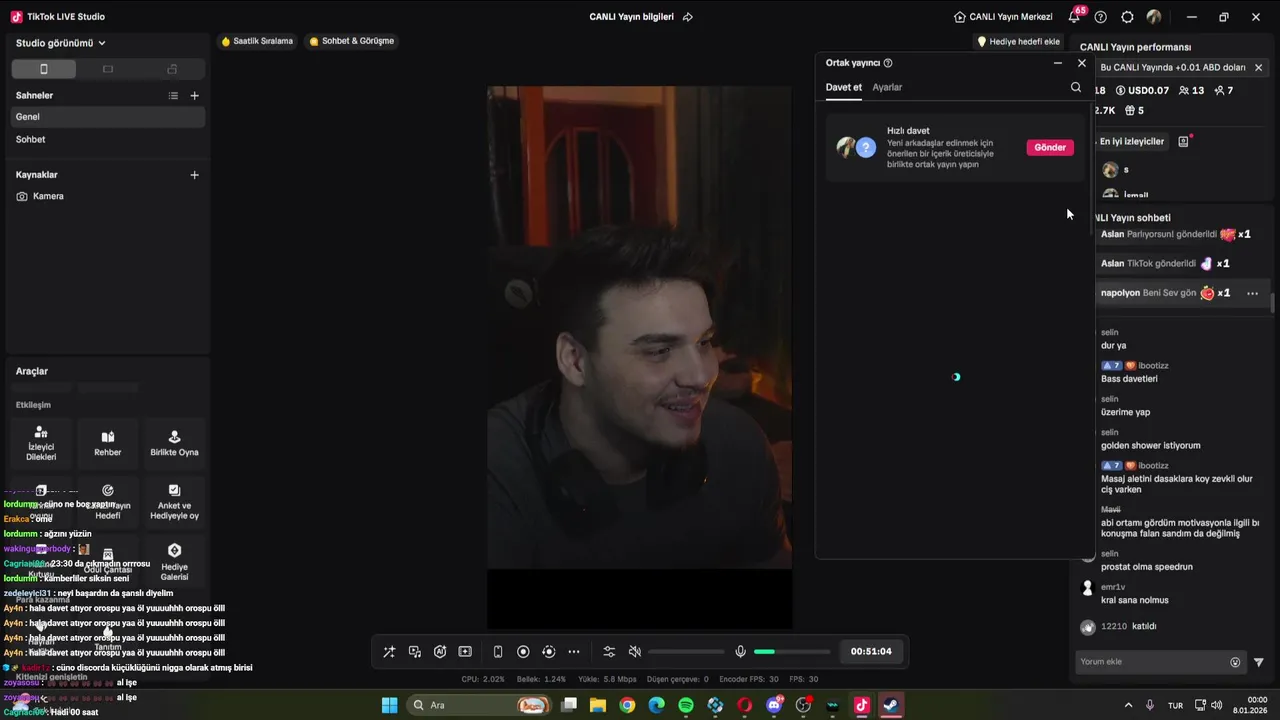Click the info icon next to Ortak yayıncı
Image resolution: width=1280 pixels, height=720 pixels.
pos(888,63)
